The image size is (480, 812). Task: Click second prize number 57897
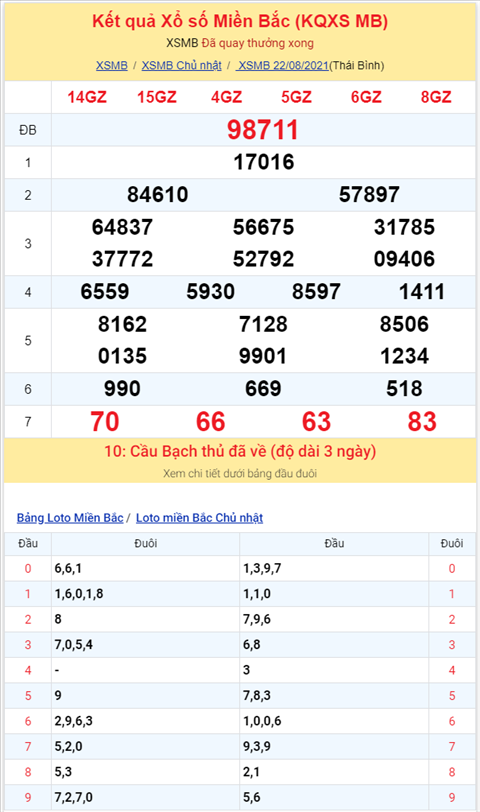(x=369, y=195)
